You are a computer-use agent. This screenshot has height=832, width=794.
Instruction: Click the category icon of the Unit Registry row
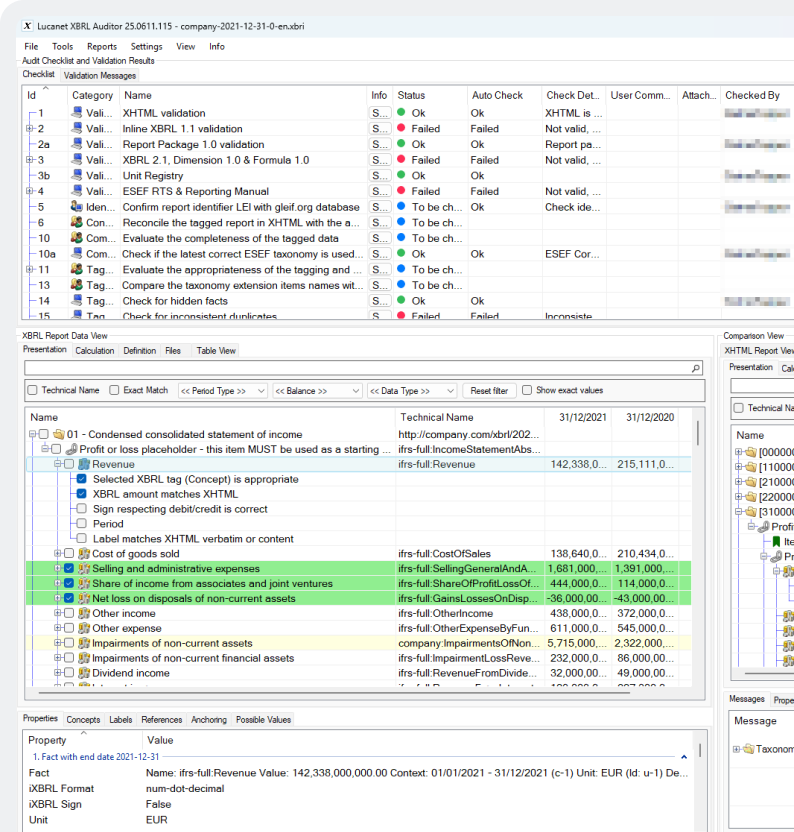(77, 176)
